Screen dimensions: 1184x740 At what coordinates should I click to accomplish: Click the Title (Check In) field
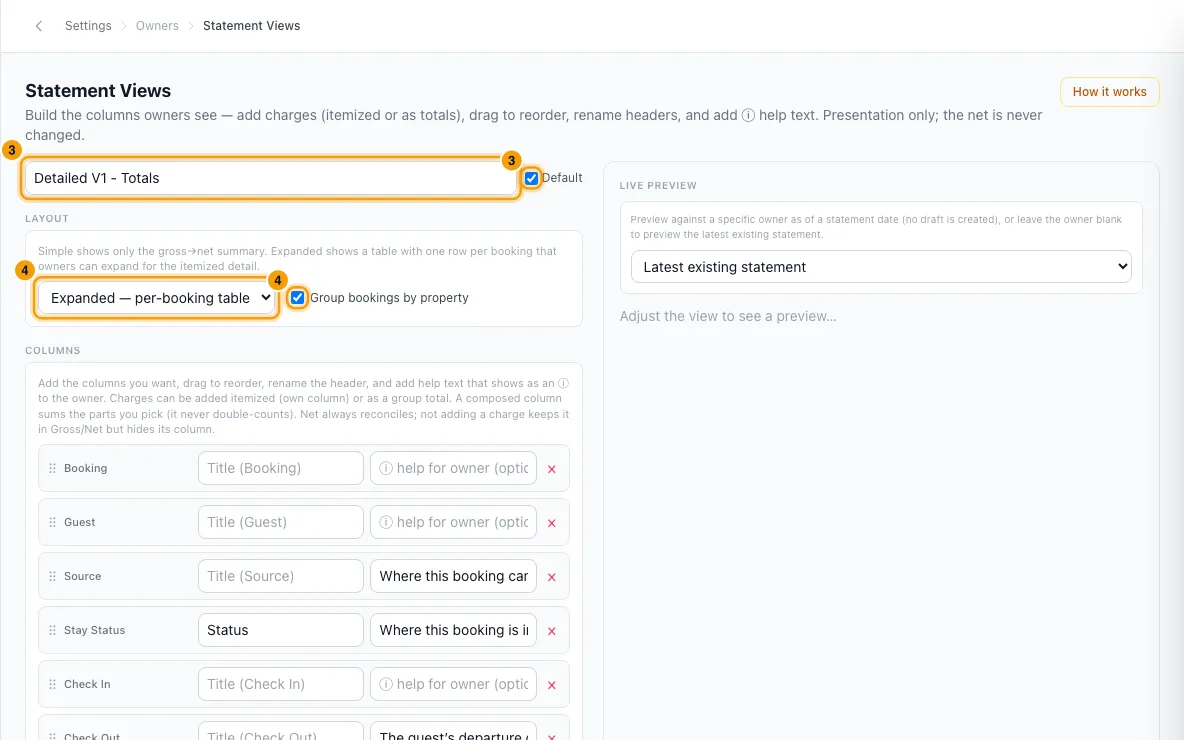point(281,684)
